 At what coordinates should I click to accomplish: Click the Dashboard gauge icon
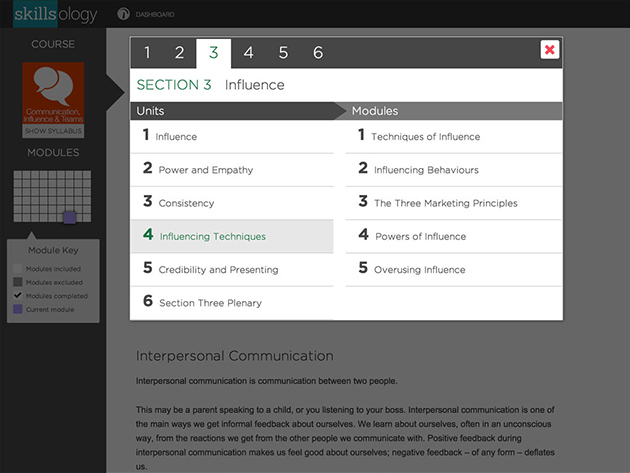124,14
